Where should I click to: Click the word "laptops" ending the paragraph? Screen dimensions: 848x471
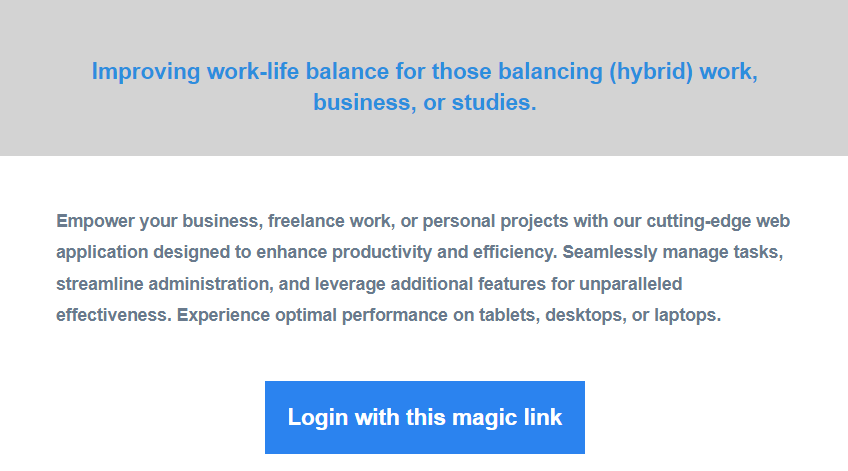point(685,316)
